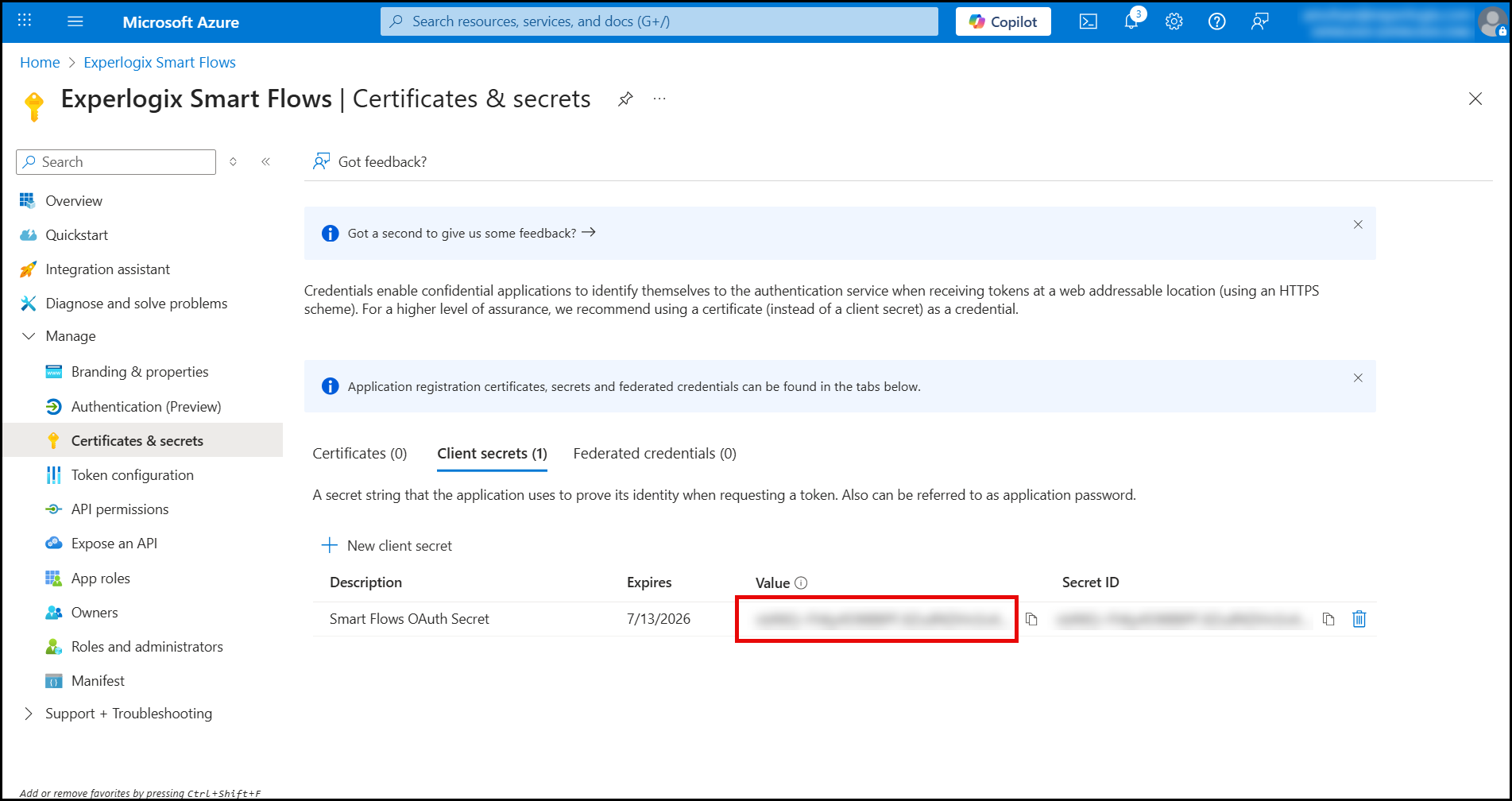Copy the Secret ID to clipboard

pos(1328,619)
